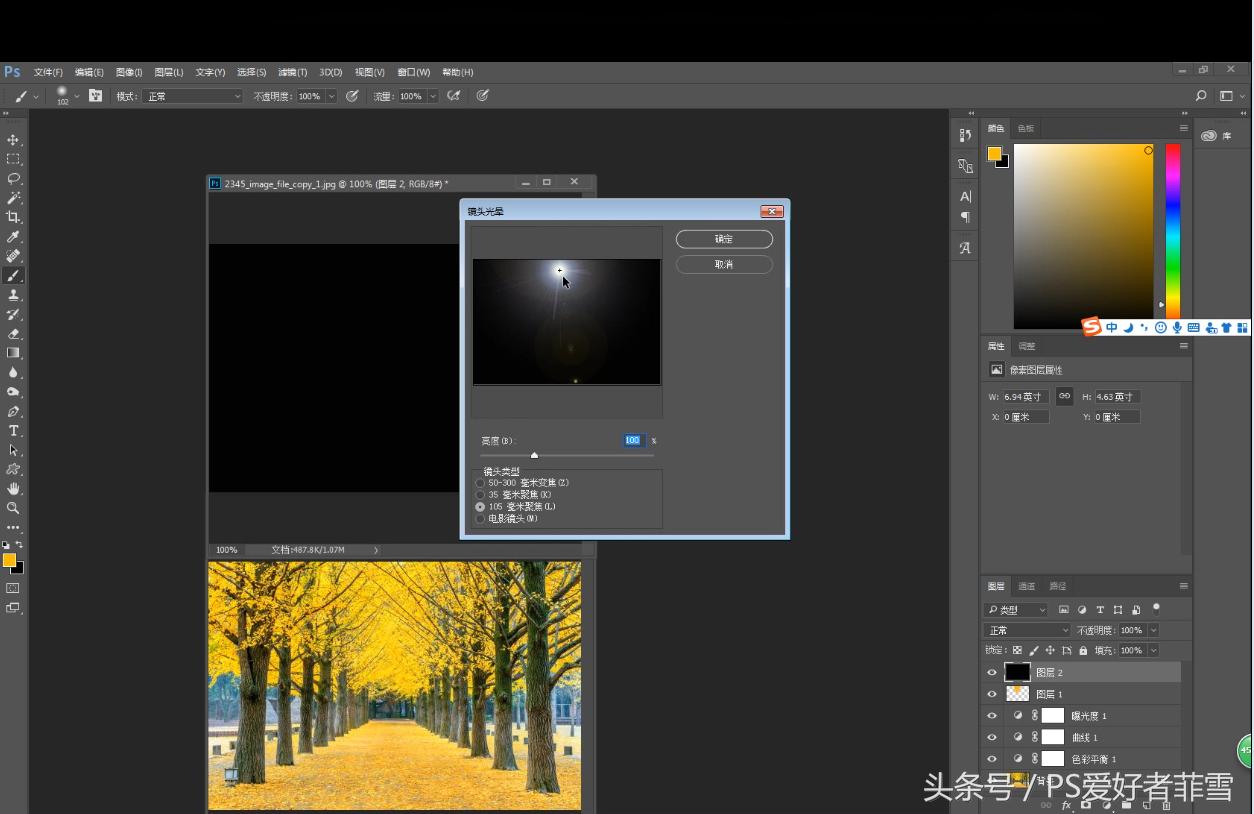Click the lock-all padlock icon in Layers
Viewport: 1254px width, 814px height.
pyautogui.click(x=1082, y=651)
